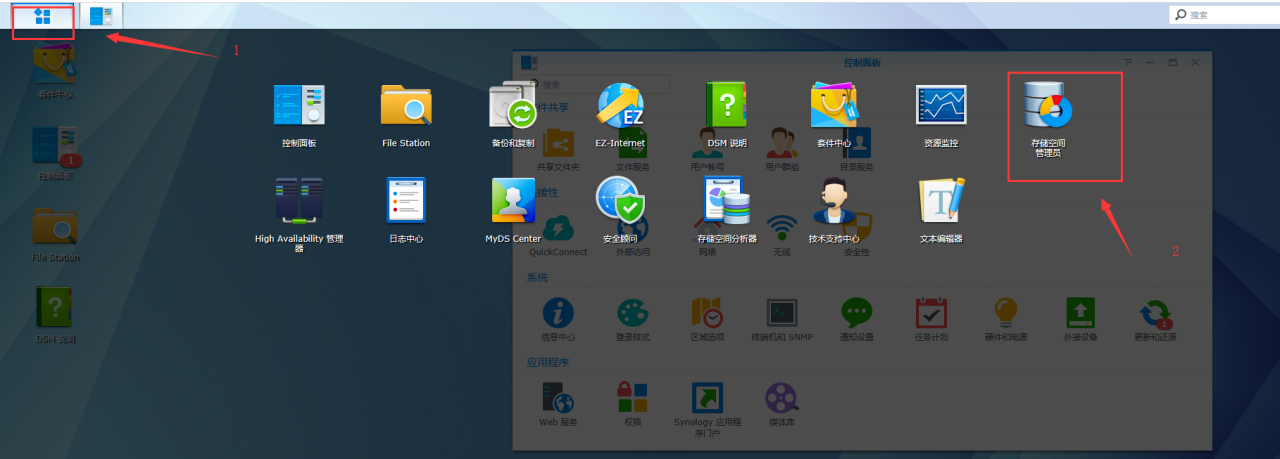The height and width of the screenshot is (459, 1280).
Task: Launch EZ-Internet wizard
Action: 620,116
